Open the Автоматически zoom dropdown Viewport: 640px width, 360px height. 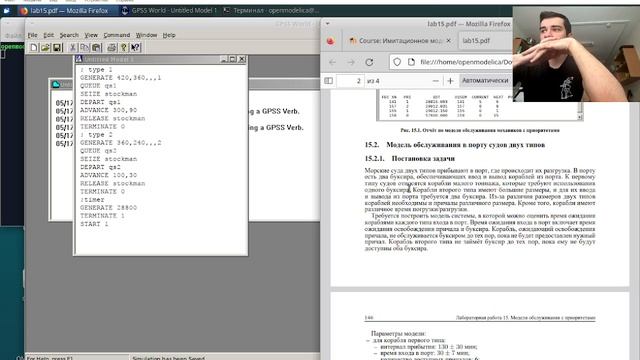tap(485, 81)
